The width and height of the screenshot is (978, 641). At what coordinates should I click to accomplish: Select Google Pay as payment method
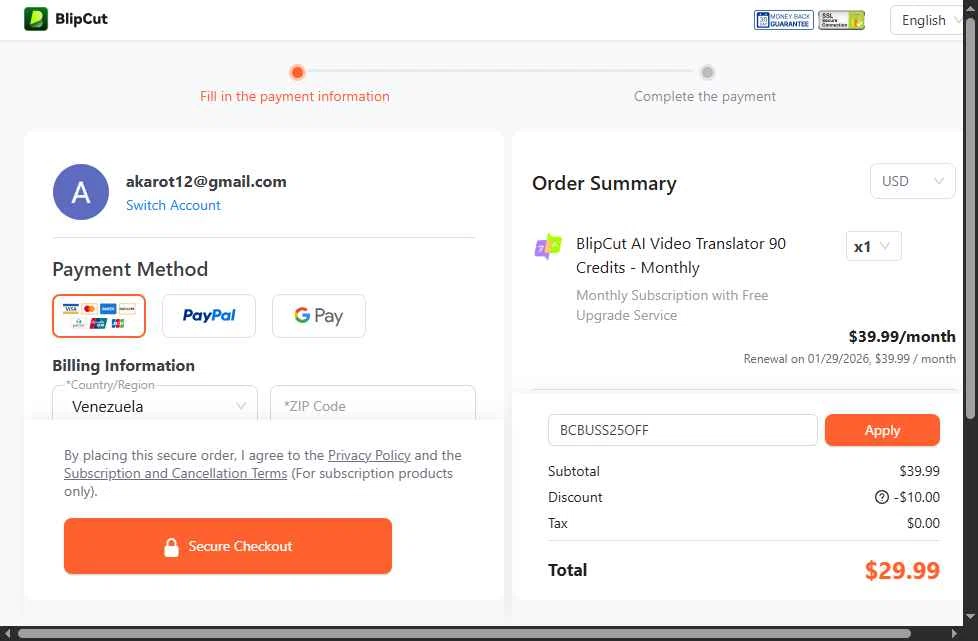[319, 316]
